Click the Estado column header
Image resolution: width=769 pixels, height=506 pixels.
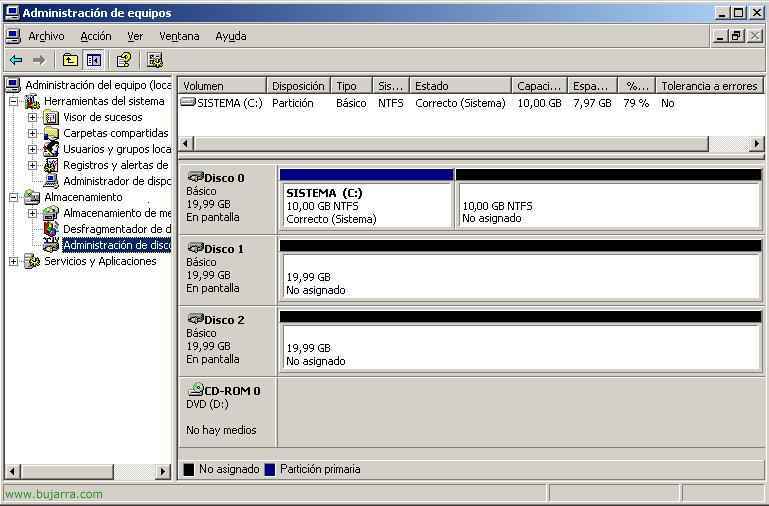460,86
